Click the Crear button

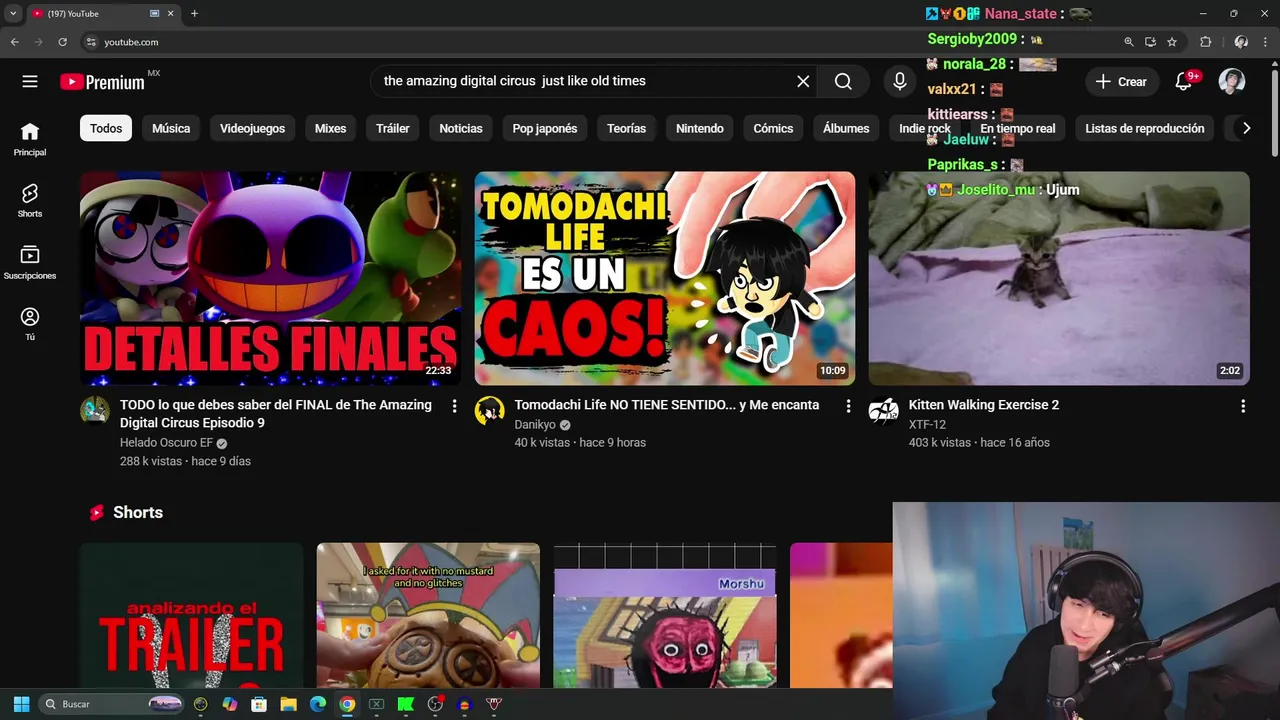click(1122, 82)
